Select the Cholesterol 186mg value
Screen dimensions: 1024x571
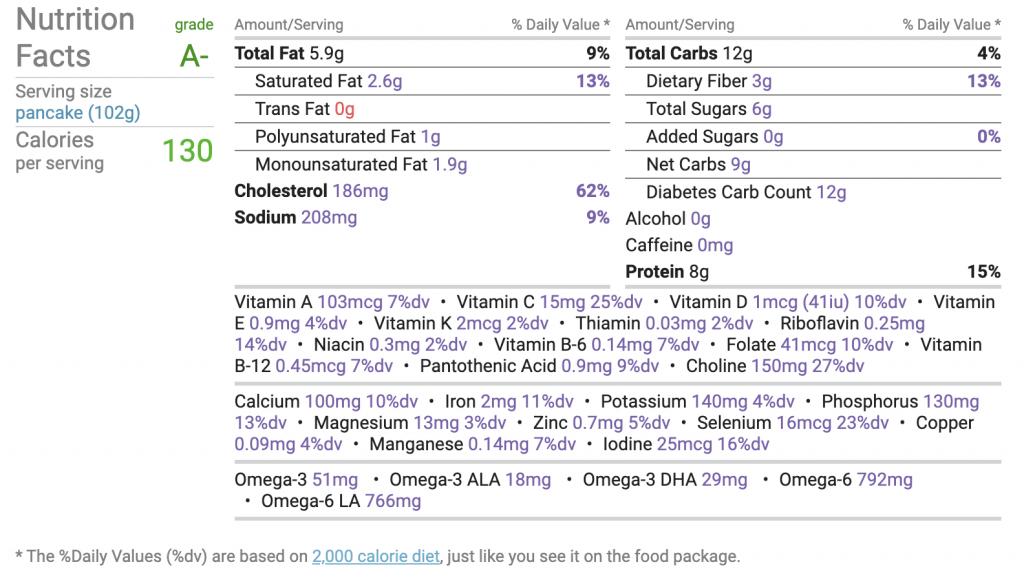tap(360, 191)
